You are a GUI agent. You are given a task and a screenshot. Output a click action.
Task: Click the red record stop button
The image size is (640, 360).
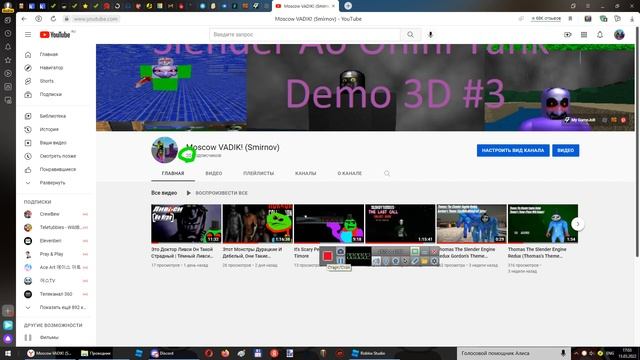tap(327, 256)
